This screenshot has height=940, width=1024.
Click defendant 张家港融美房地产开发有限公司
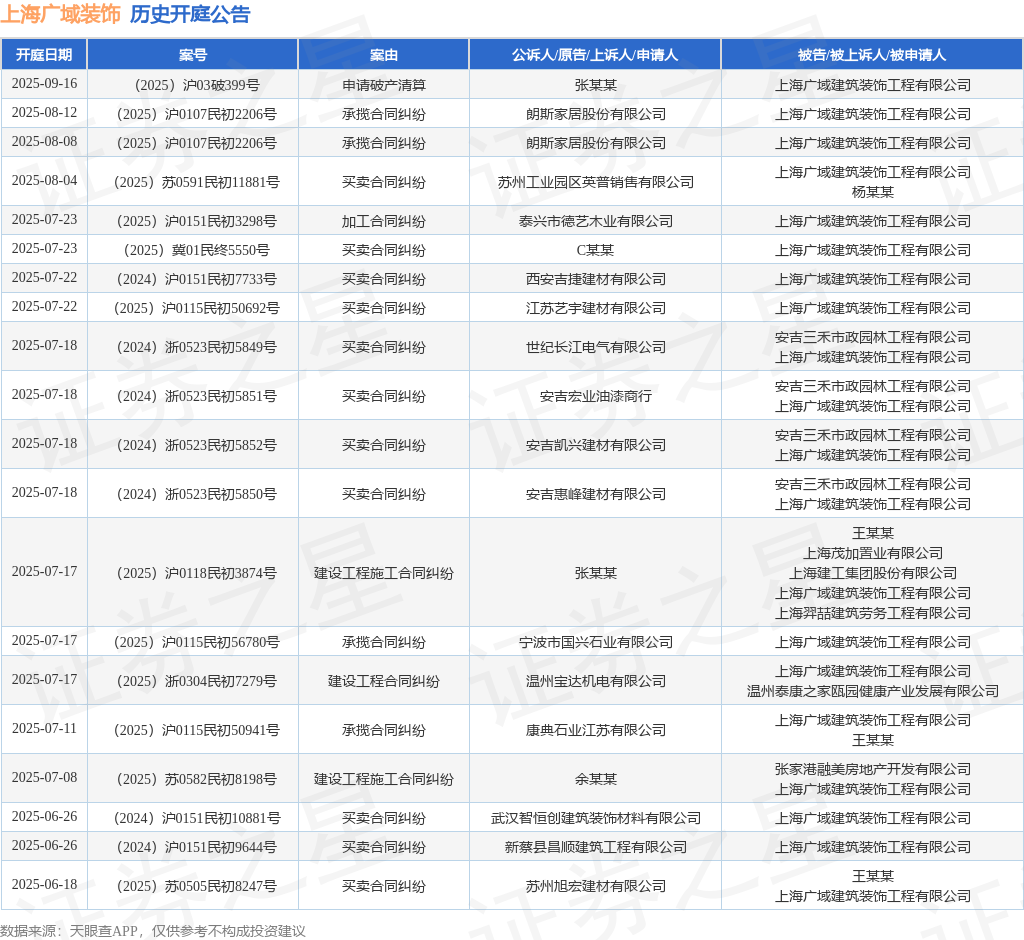pos(872,770)
